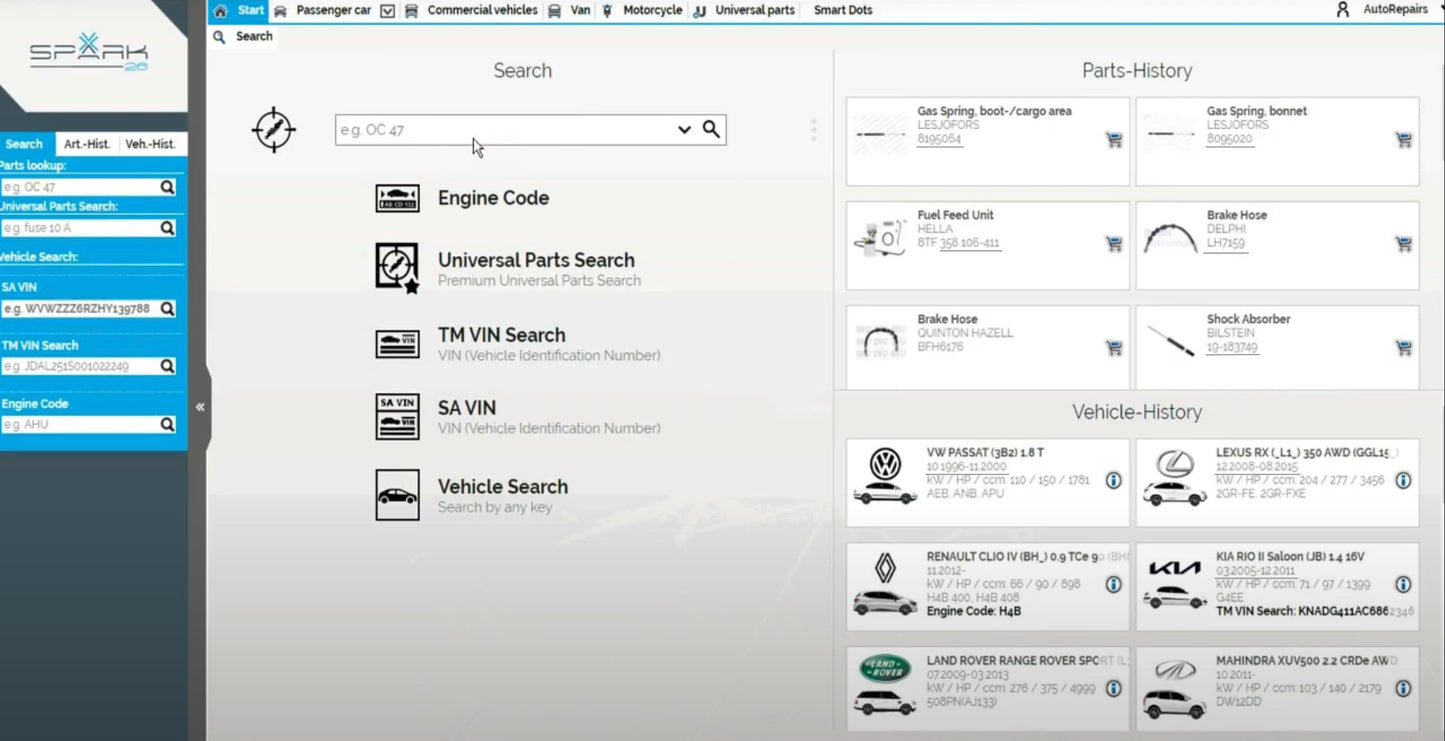The width and height of the screenshot is (1445, 741).
Task: Toggle the checkbox next to Passenger car
Action: (x=387, y=11)
